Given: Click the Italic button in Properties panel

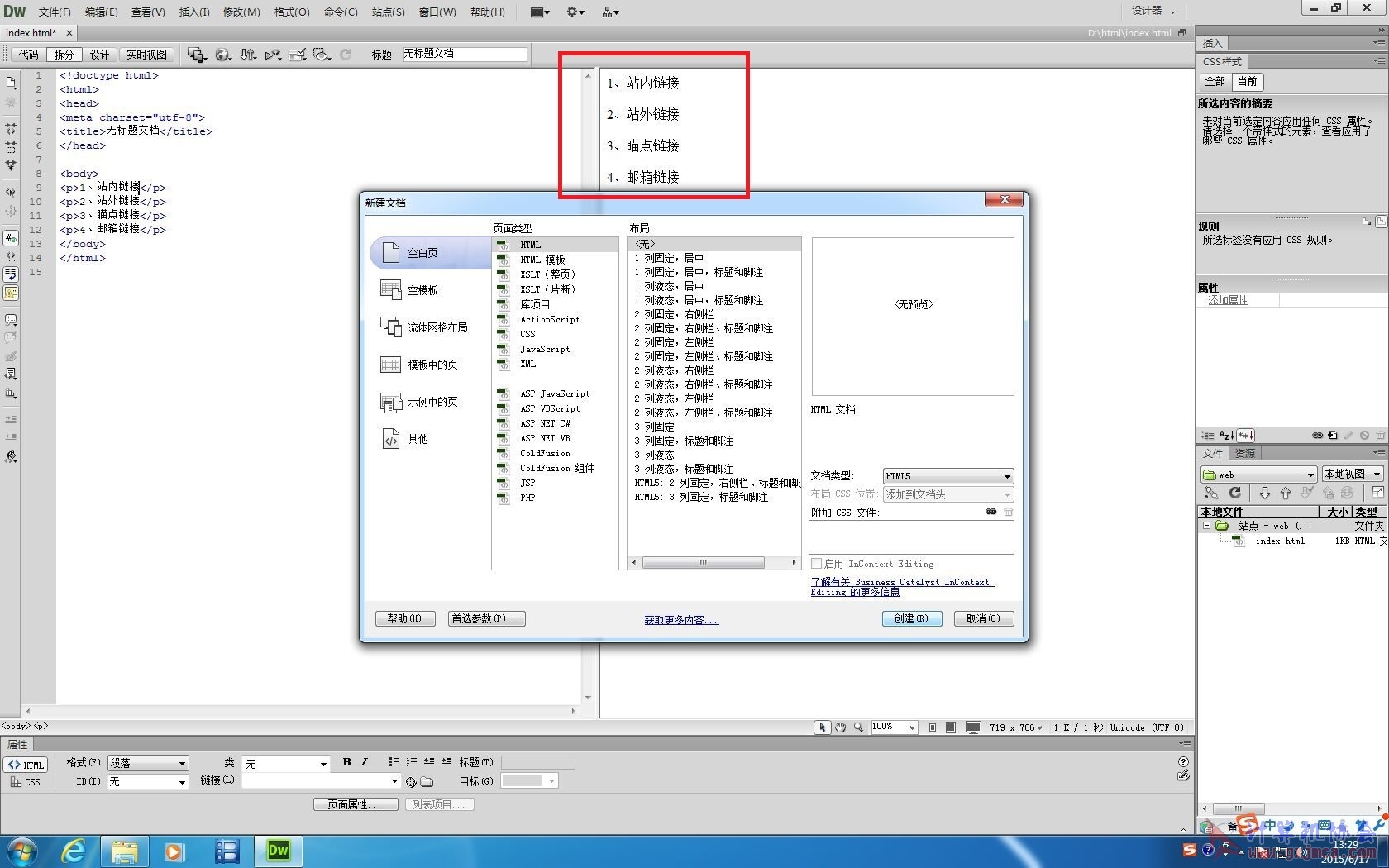Looking at the screenshot, I should (x=364, y=762).
